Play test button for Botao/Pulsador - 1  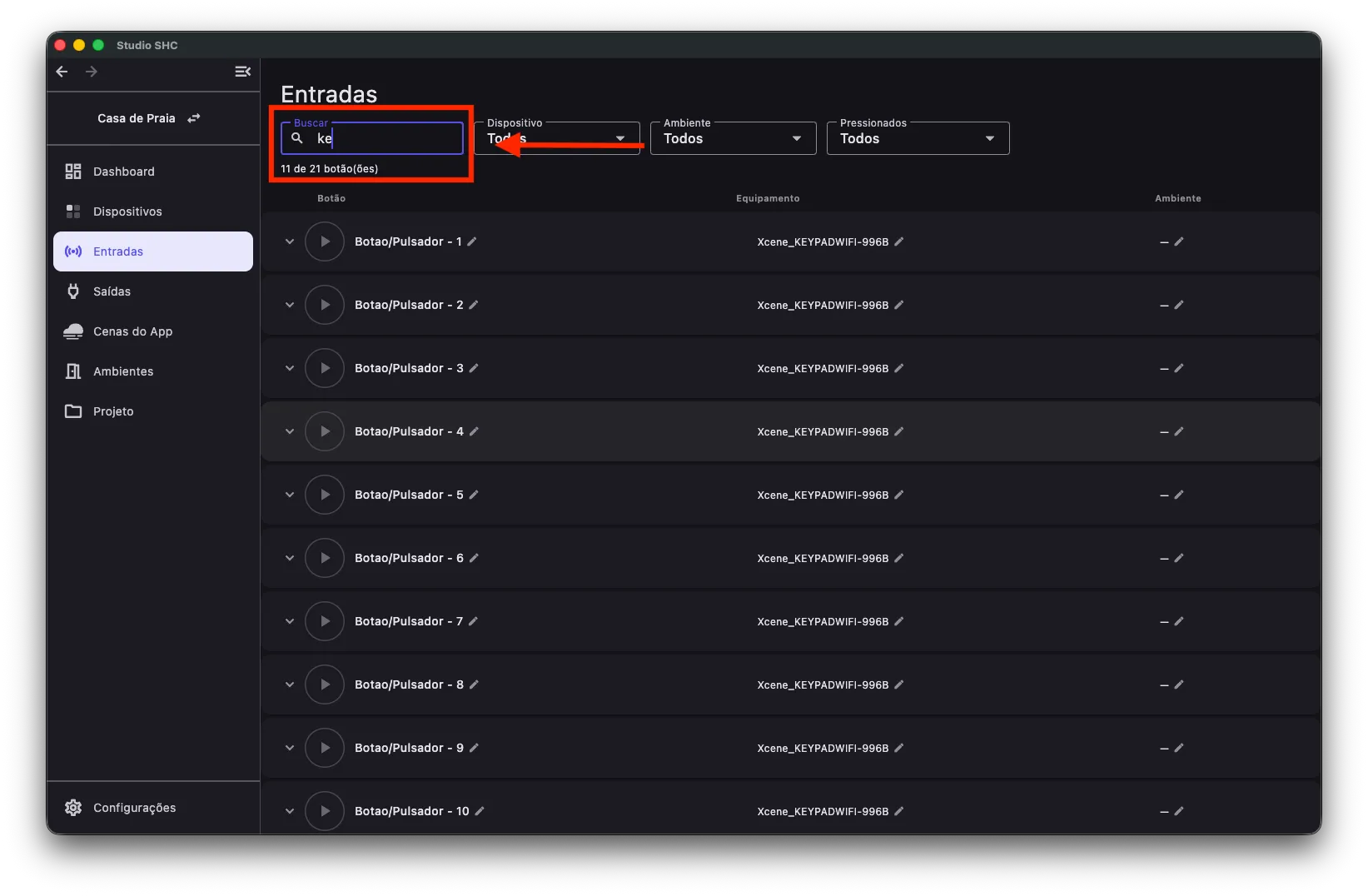[x=325, y=241]
